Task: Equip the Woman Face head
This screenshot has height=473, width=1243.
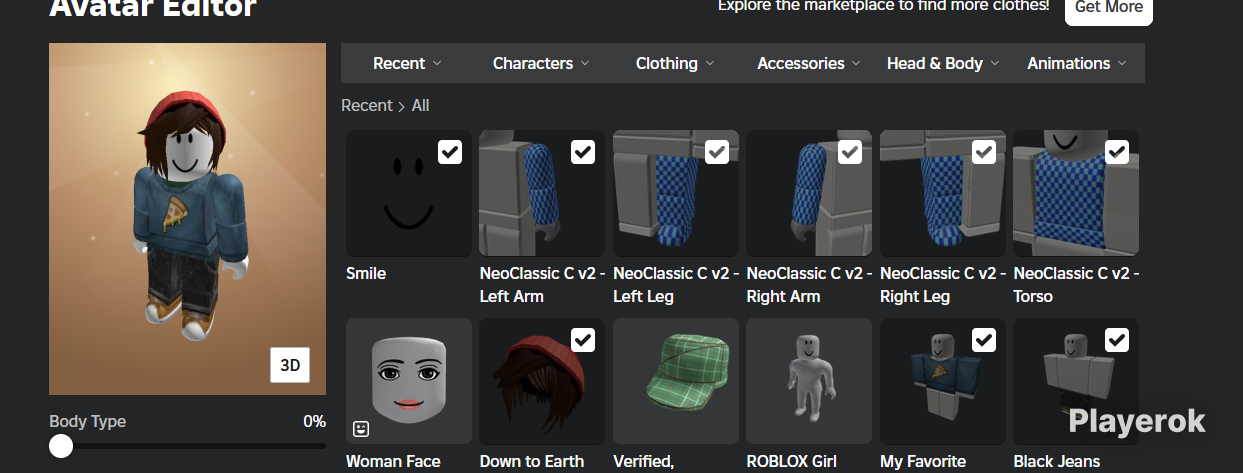Action: click(409, 381)
